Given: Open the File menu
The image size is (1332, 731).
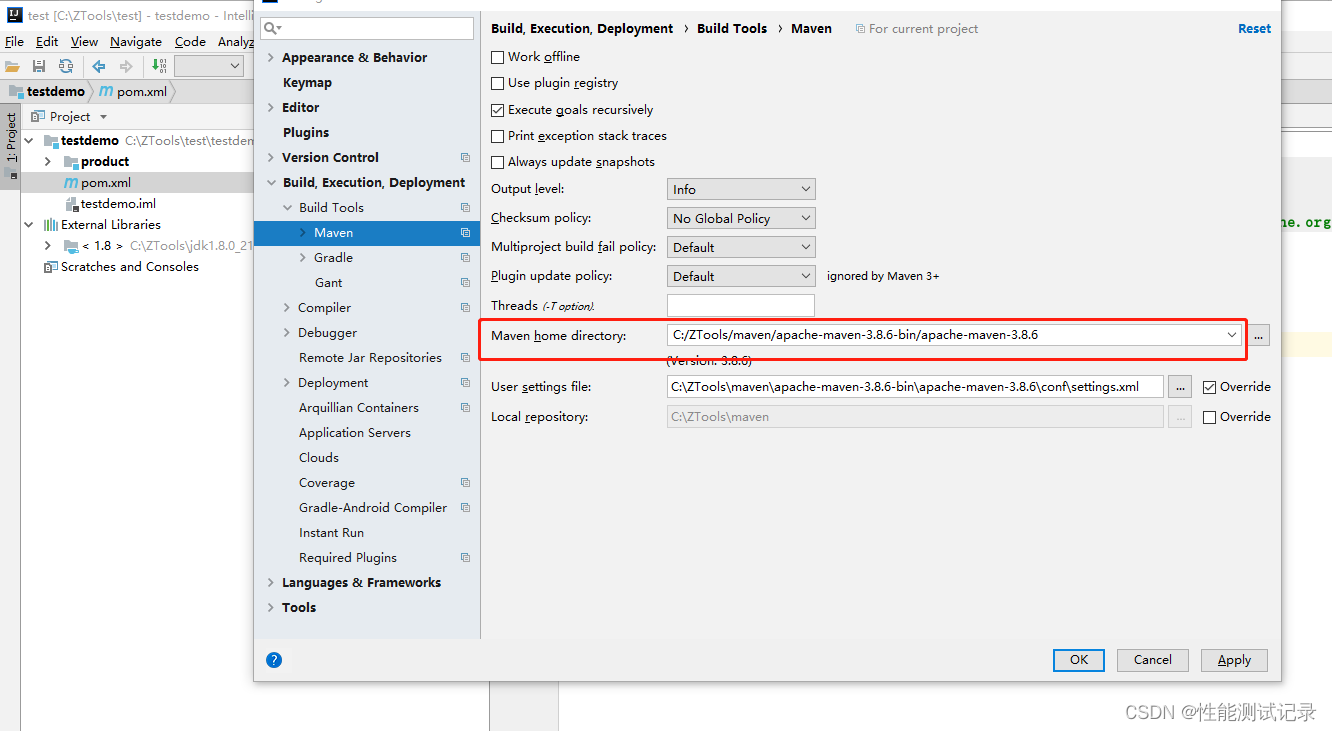Looking at the screenshot, I should click(x=14, y=41).
